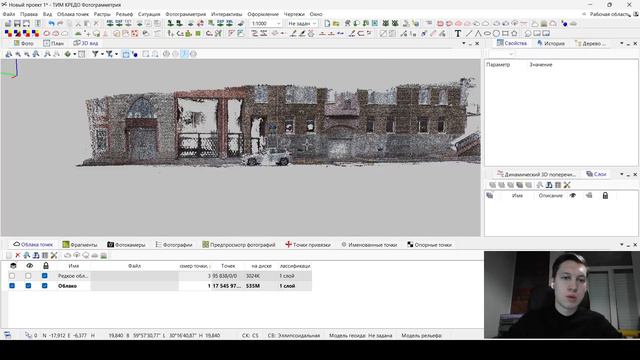Uncheck the lock checkbox in Облако row

pos(44,286)
